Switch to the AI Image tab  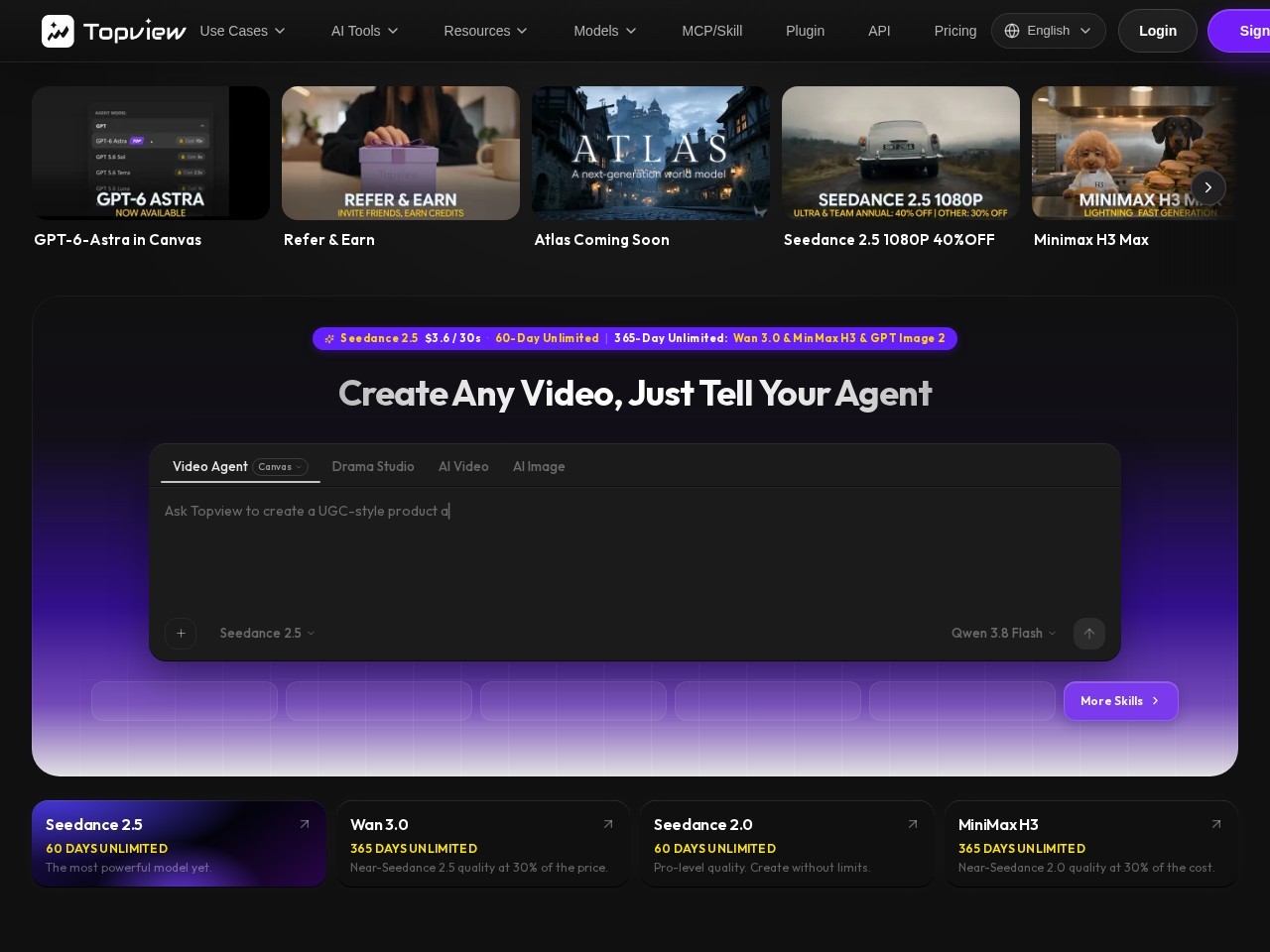pyautogui.click(x=539, y=466)
